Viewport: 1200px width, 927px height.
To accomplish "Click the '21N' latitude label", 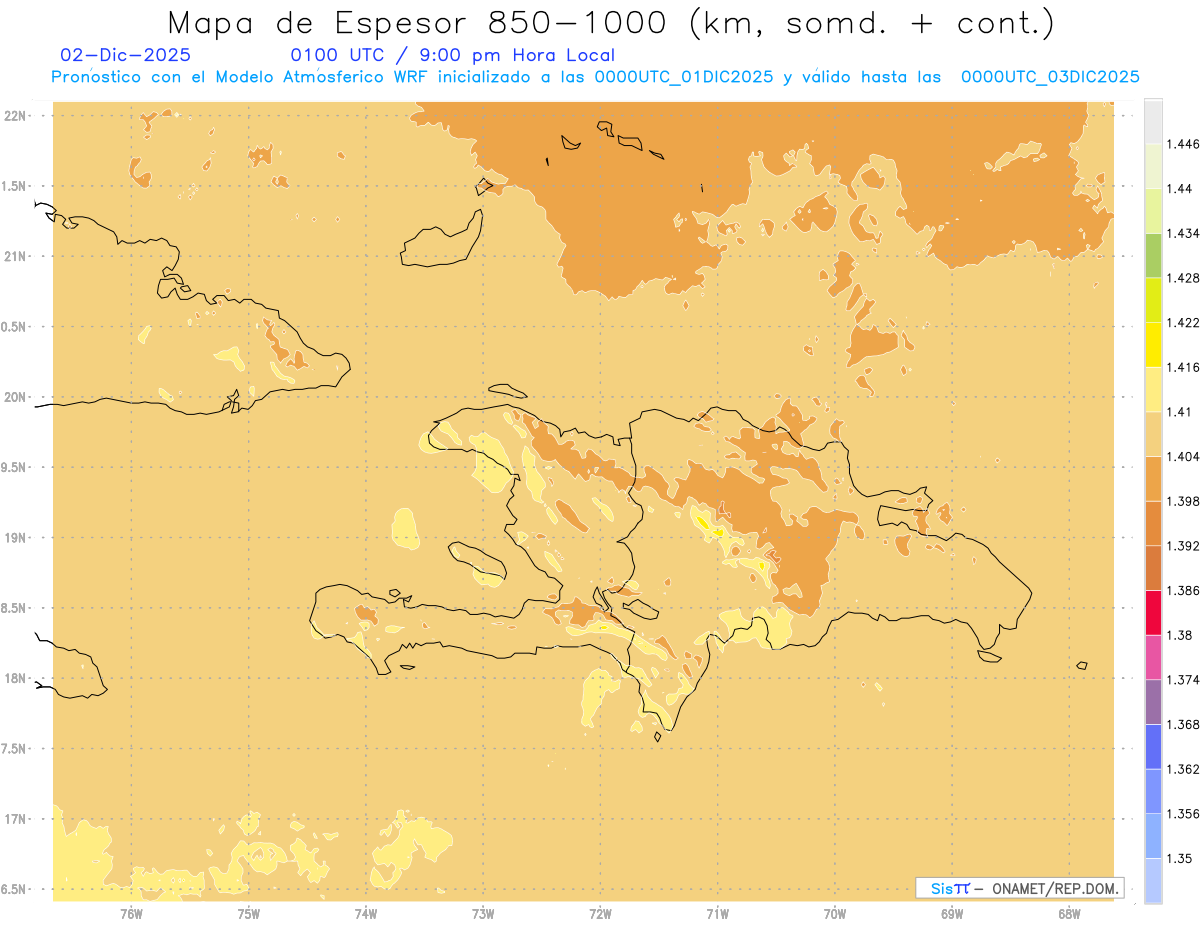I will tap(14, 256).
